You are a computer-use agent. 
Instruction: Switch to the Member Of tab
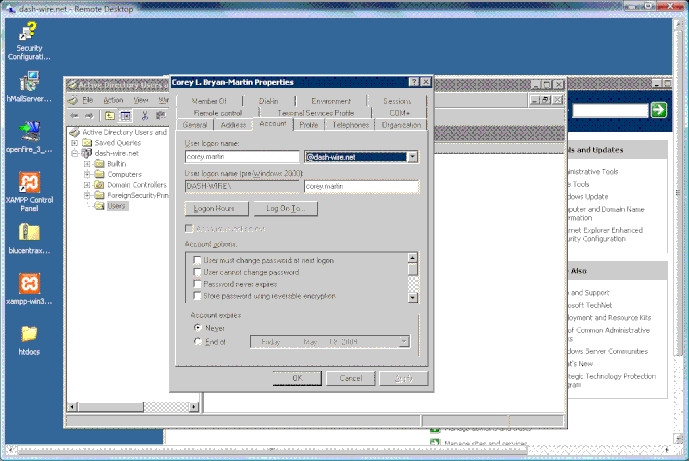point(209,101)
